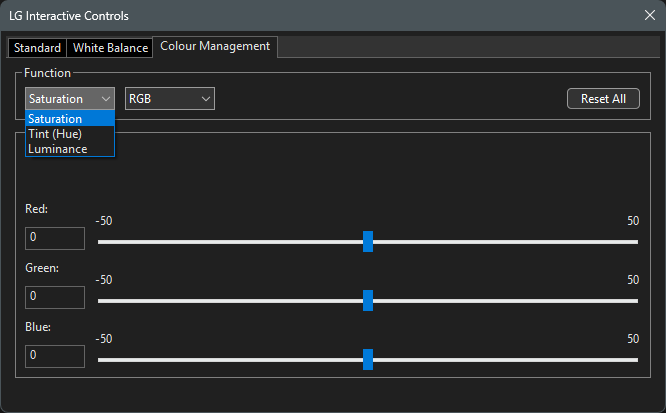
Task: Expand the RGB colour group dropdown
Action: click(x=170, y=99)
